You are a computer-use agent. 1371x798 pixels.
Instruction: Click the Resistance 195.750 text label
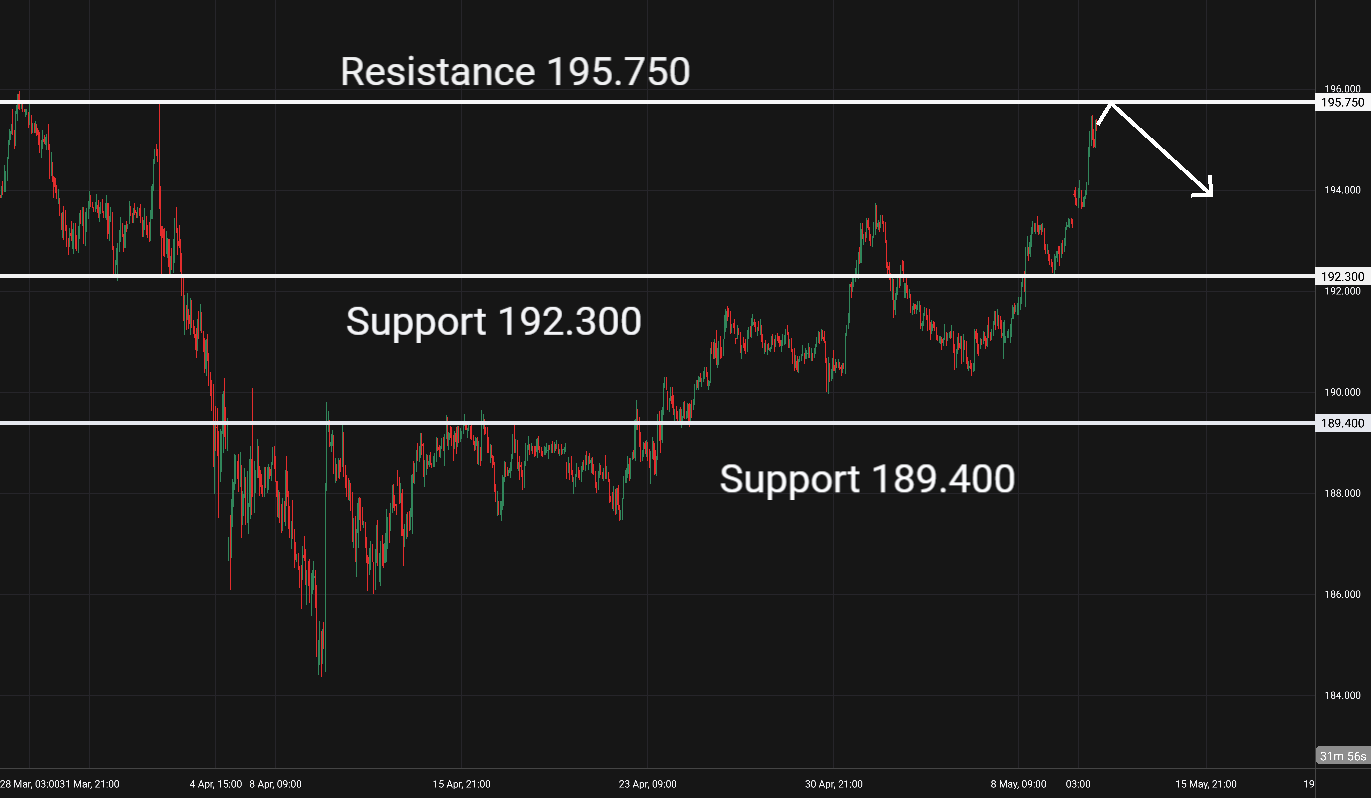(x=515, y=71)
